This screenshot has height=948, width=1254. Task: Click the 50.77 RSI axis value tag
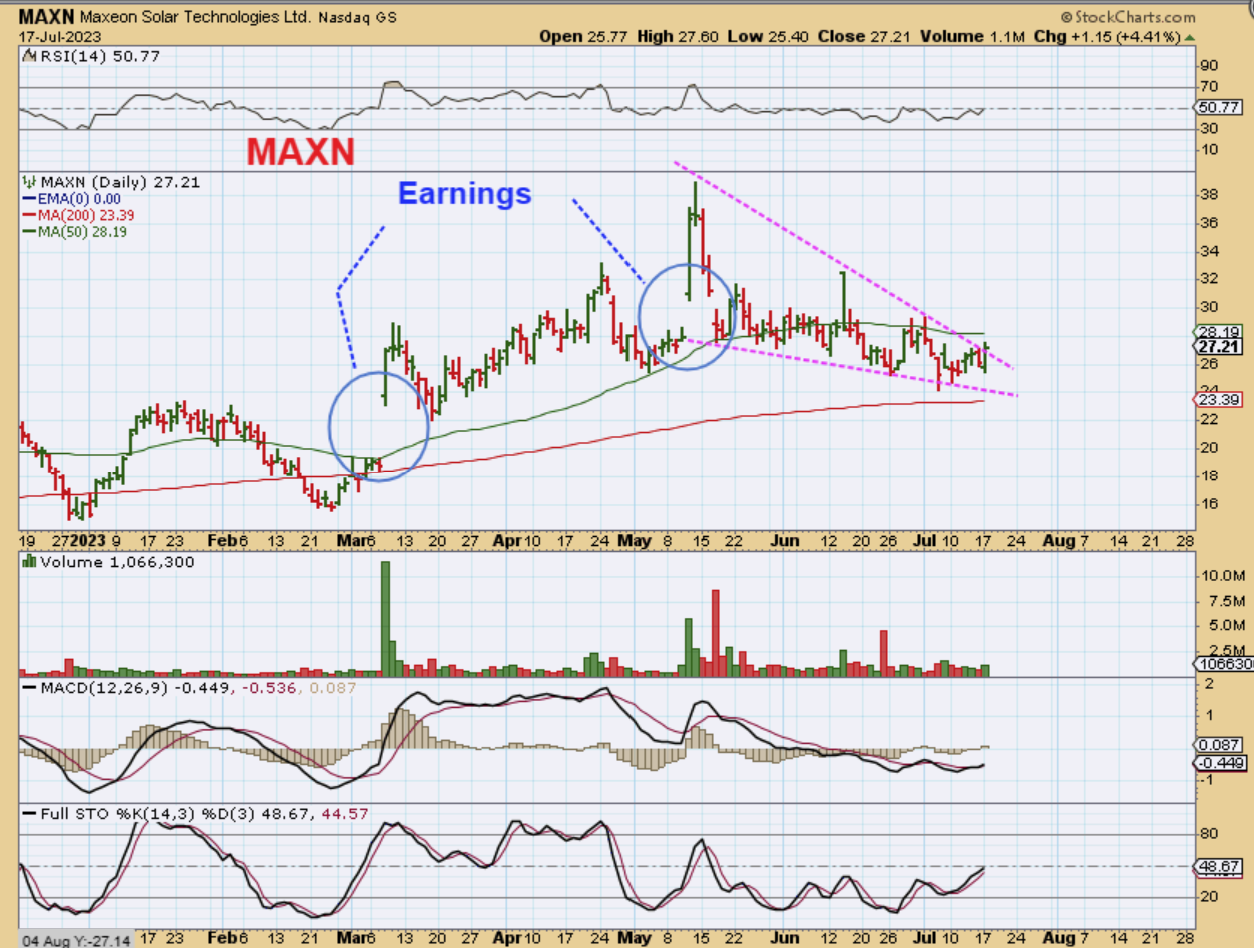1218,107
